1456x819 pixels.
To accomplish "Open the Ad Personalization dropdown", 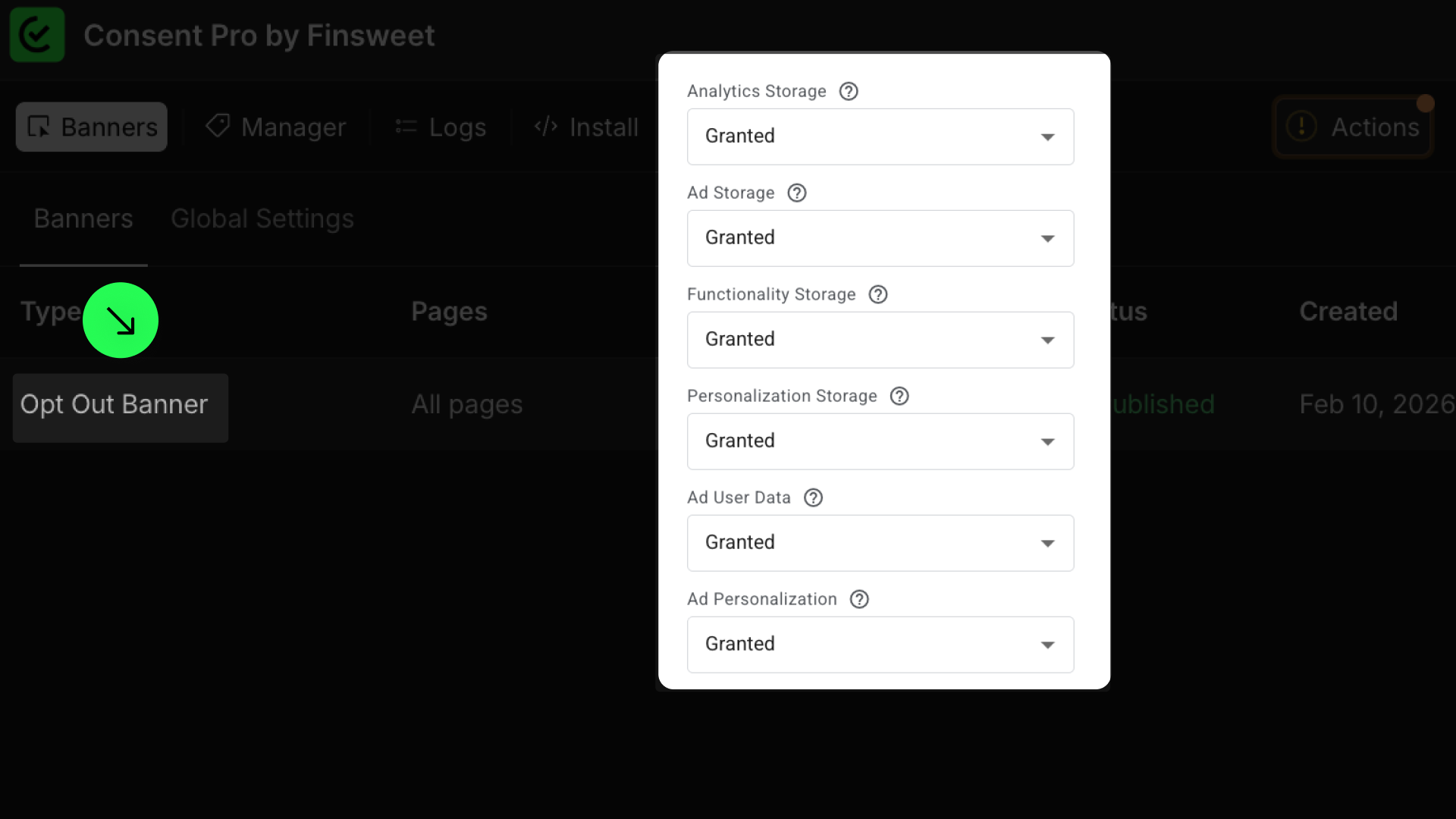I will (x=880, y=645).
